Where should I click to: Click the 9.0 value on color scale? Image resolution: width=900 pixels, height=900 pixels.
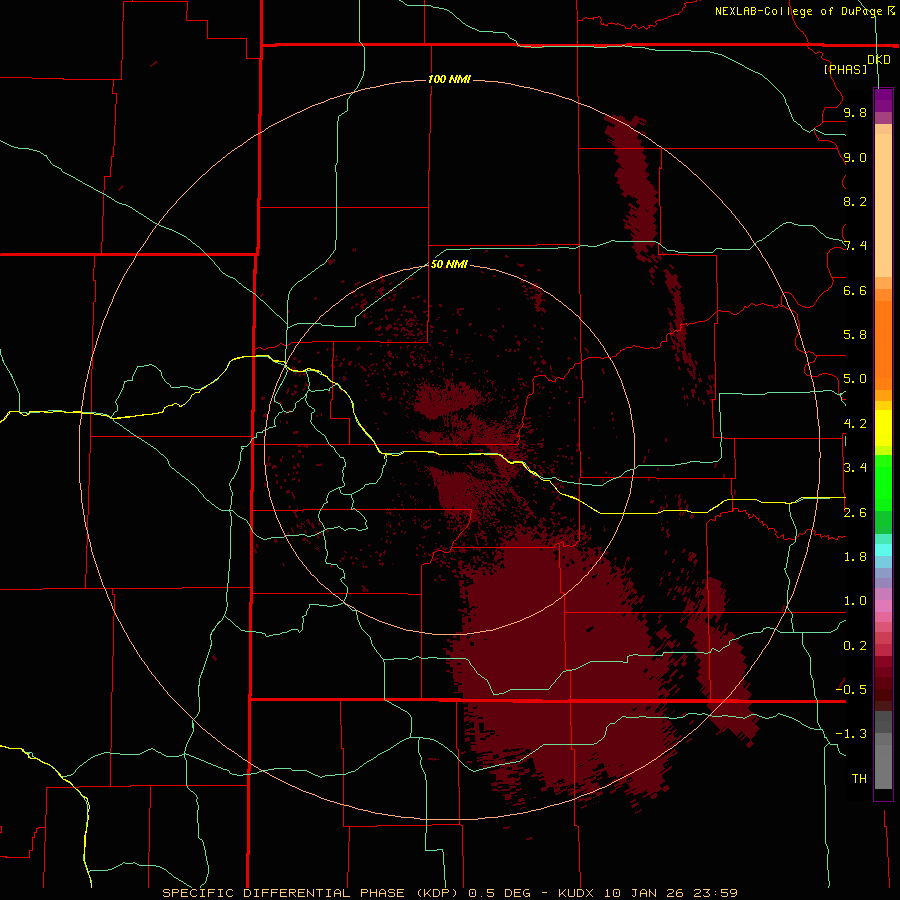click(855, 157)
